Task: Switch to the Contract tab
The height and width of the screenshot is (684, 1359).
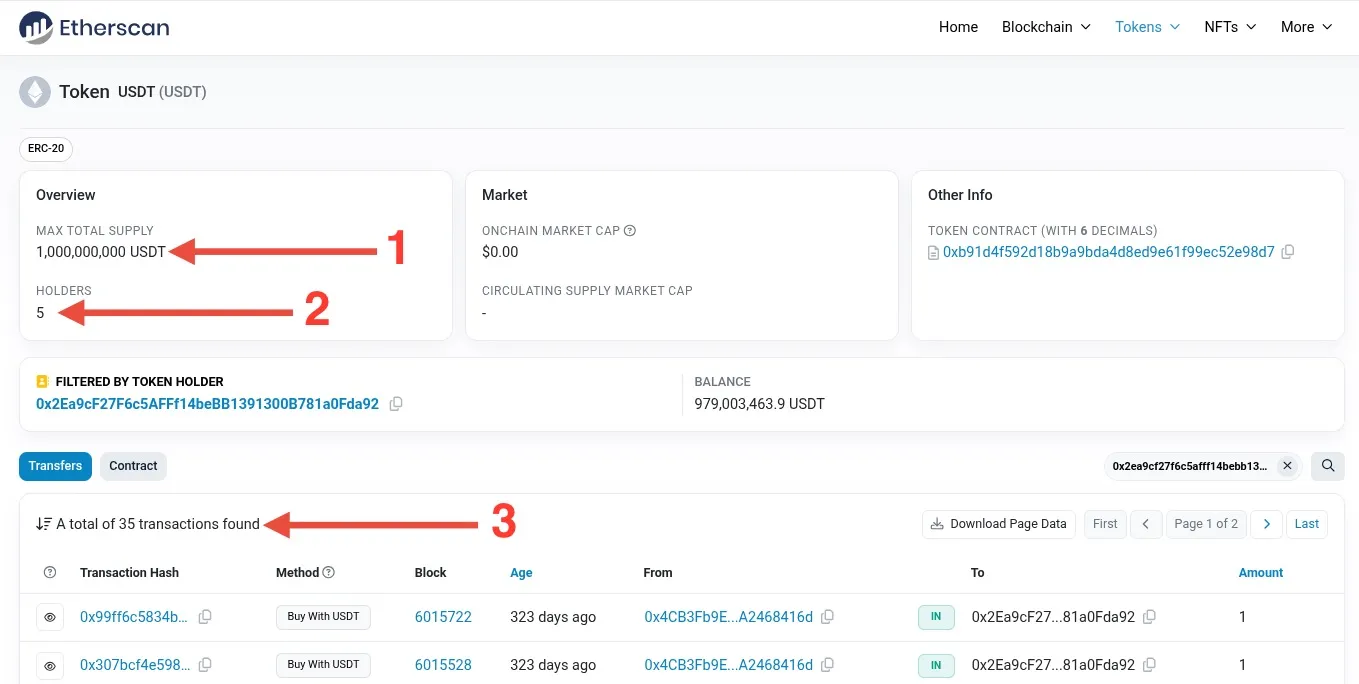Action: (133, 466)
